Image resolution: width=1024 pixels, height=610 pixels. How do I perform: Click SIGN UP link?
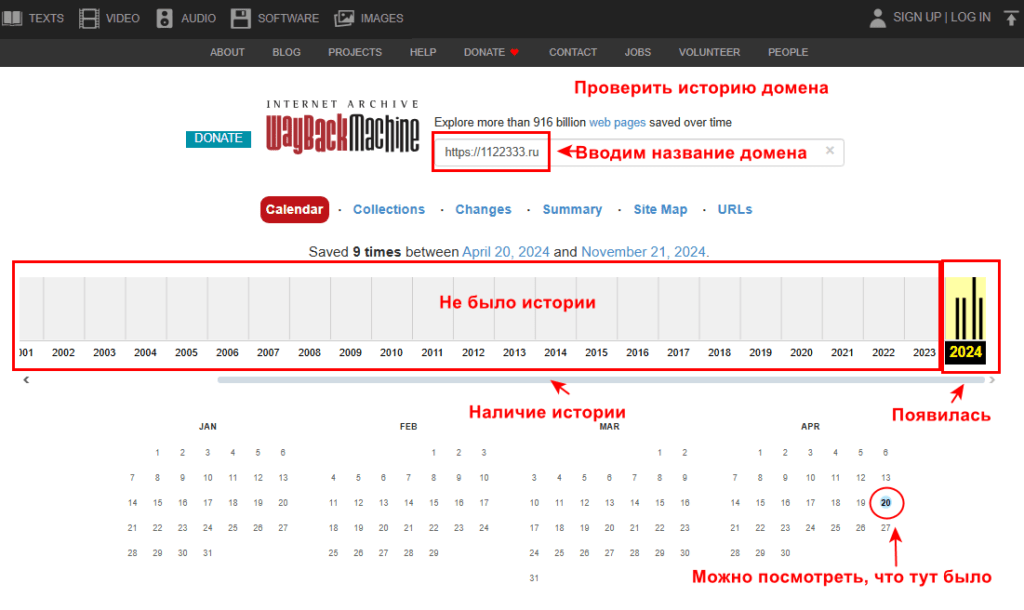917,18
